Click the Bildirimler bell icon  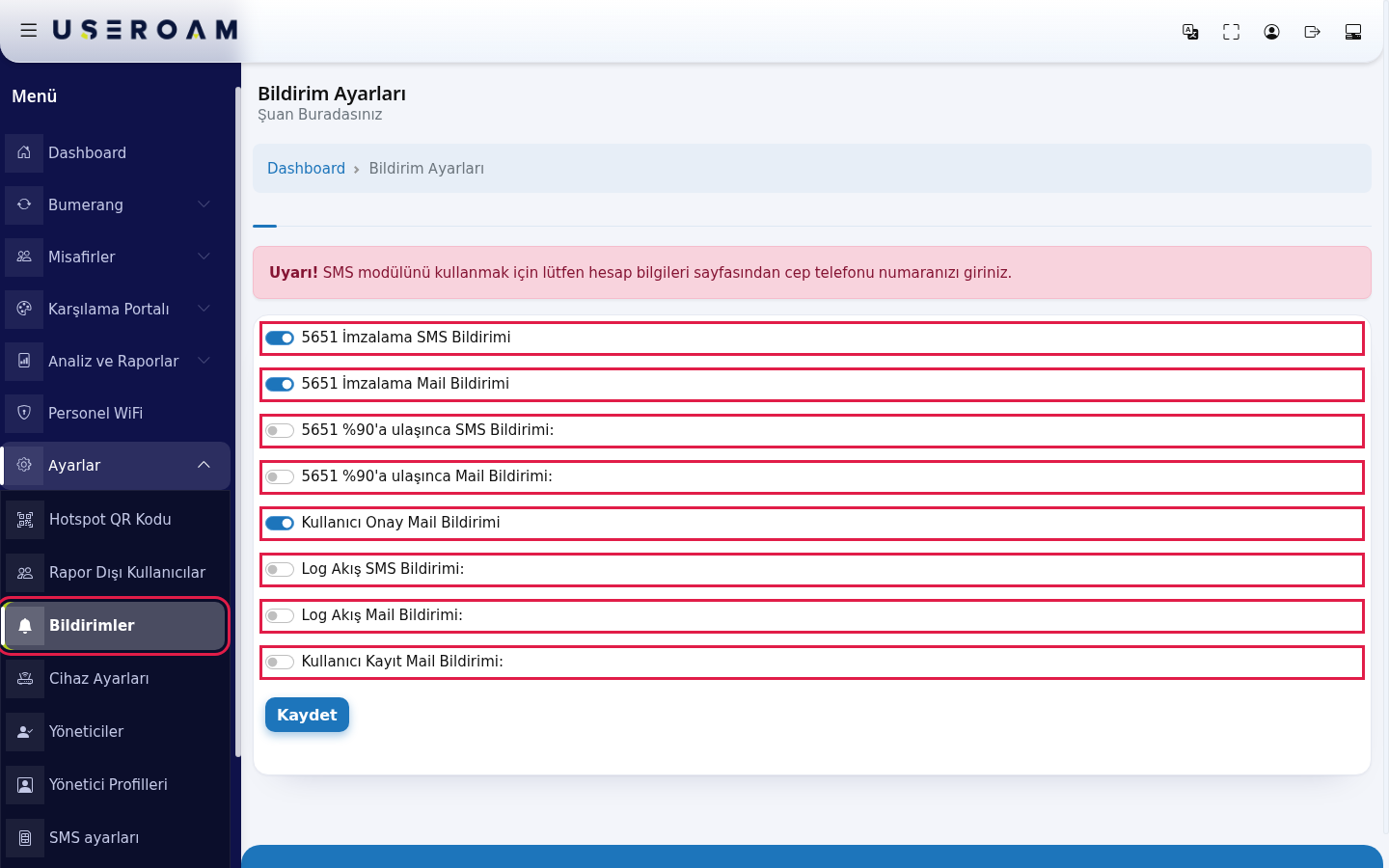click(25, 626)
